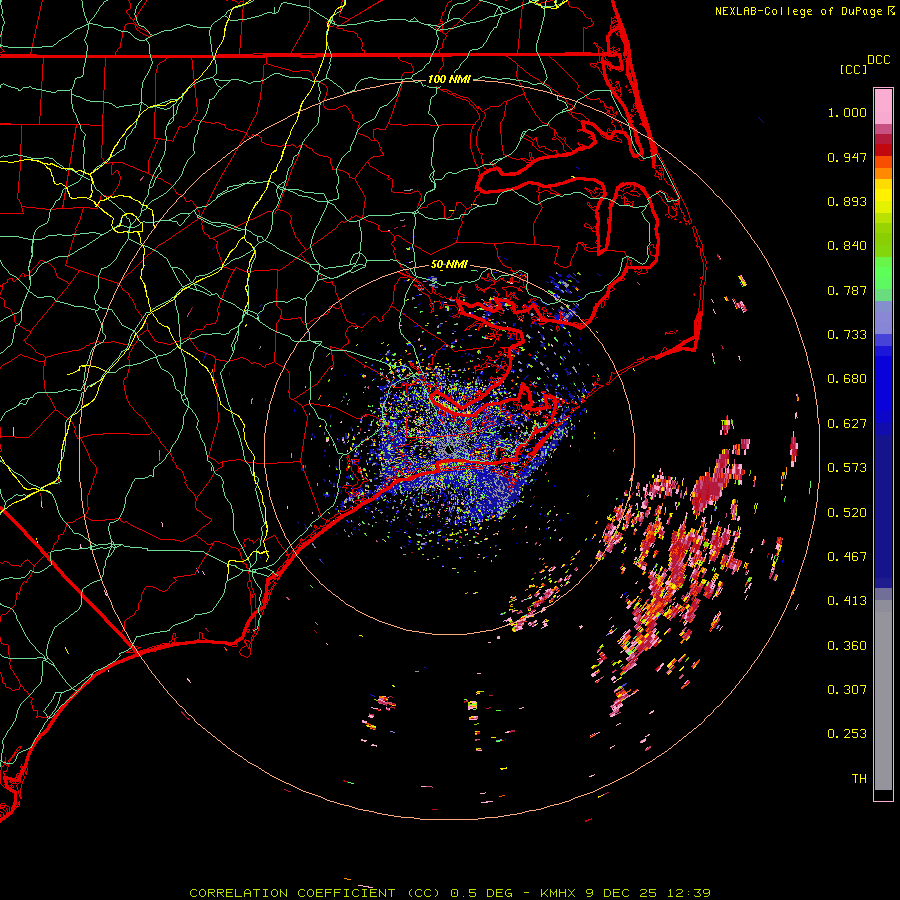This screenshot has height=900, width=900.
Task: Pick the bright green colorbar segment
Action: pyautogui.click(x=883, y=273)
